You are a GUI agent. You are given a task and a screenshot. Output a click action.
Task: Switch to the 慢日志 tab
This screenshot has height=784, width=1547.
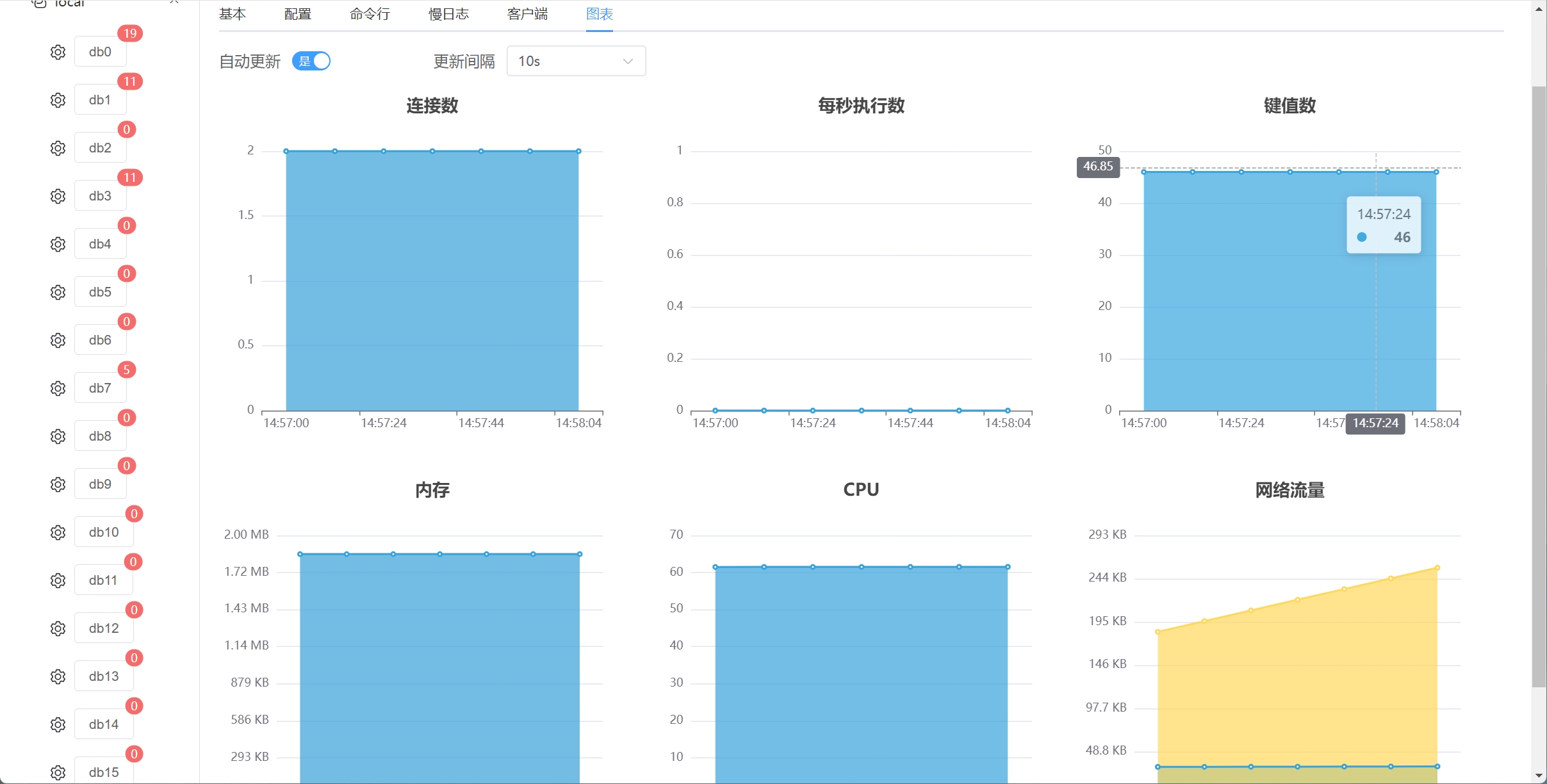point(448,14)
